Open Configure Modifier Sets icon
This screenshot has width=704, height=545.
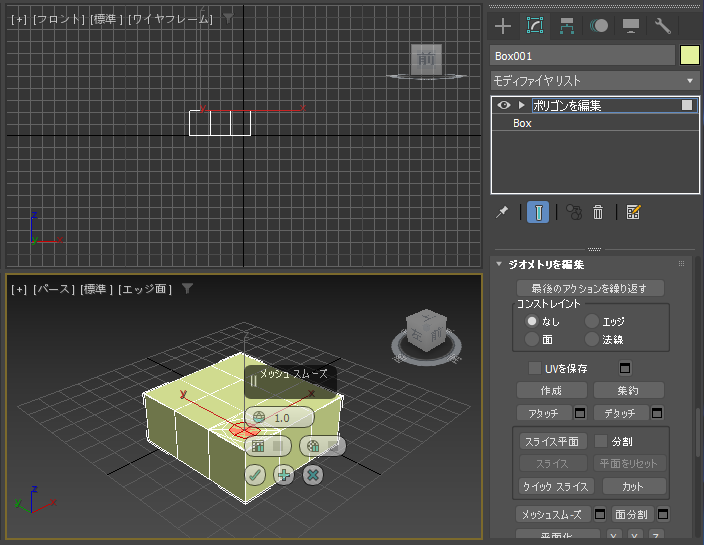(x=633, y=212)
